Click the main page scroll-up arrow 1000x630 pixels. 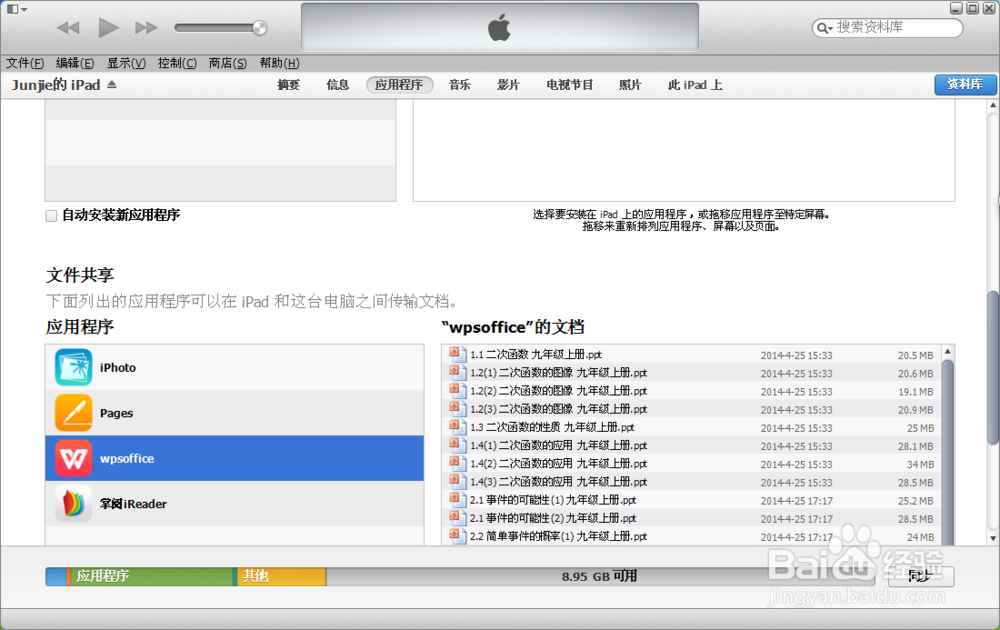coord(993,105)
